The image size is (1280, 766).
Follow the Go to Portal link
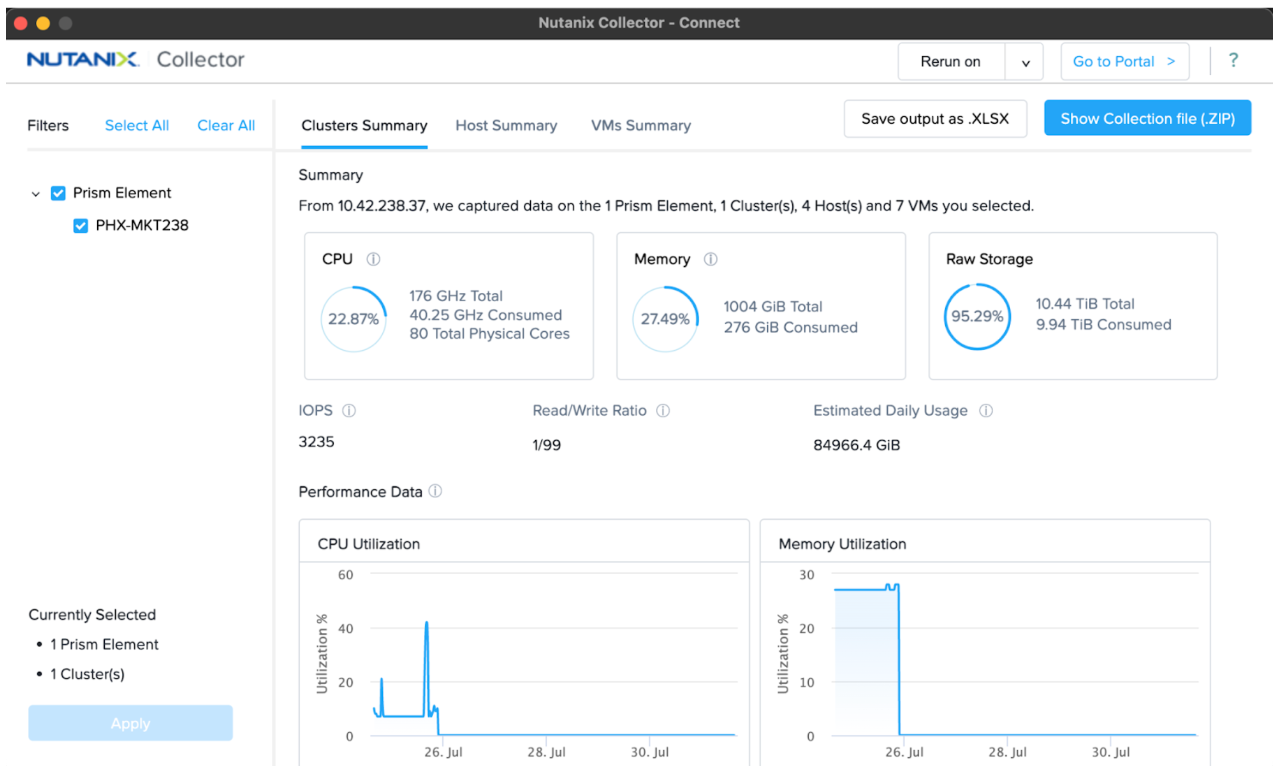pyautogui.click(x=1124, y=61)
